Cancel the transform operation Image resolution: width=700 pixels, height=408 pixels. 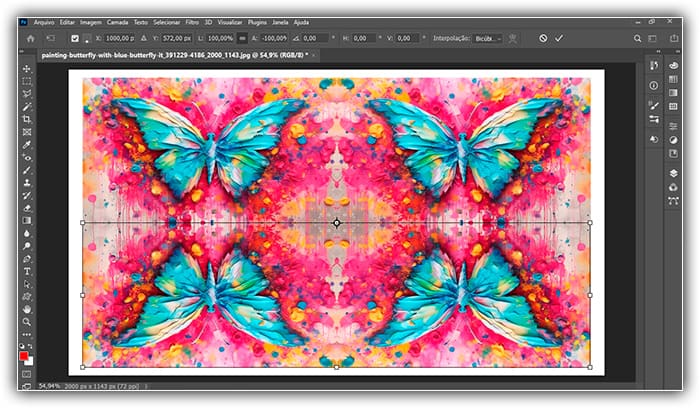pyautogui.click(x=543, y=38)
